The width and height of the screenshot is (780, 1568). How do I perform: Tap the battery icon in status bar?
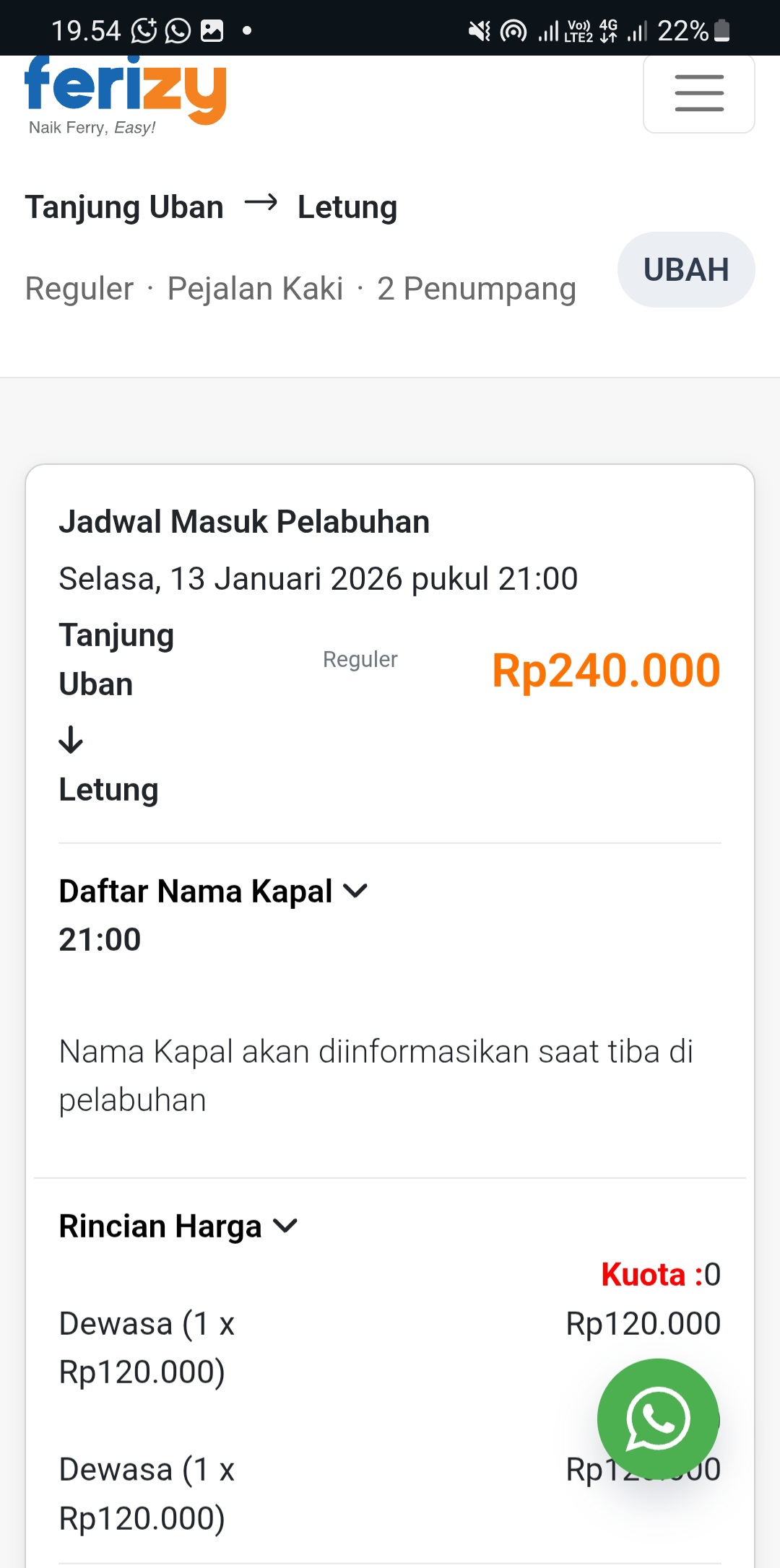click(721, 31)
